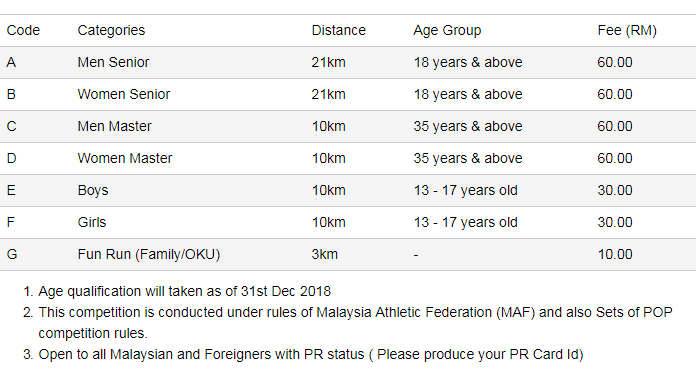Screen dimensions: 696x371
Task: Click the Categories column header
Action: 111,30
